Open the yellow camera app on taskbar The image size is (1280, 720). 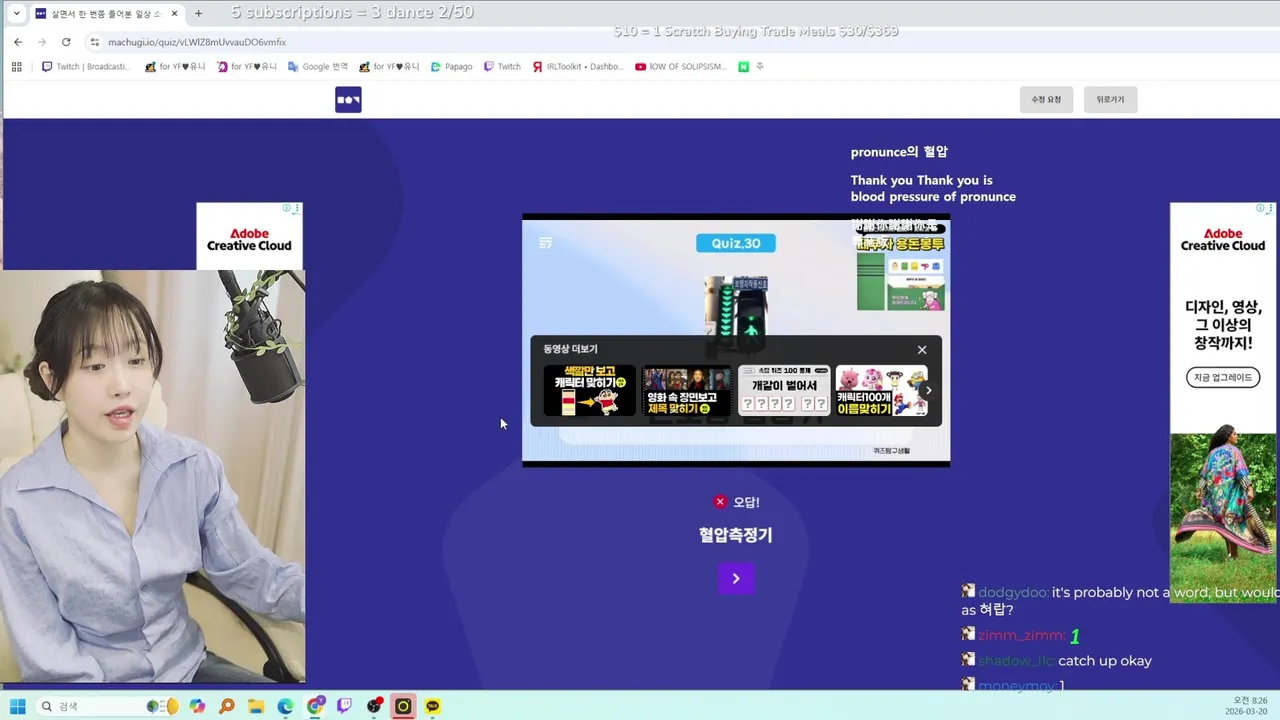click(x=403, y=706)
